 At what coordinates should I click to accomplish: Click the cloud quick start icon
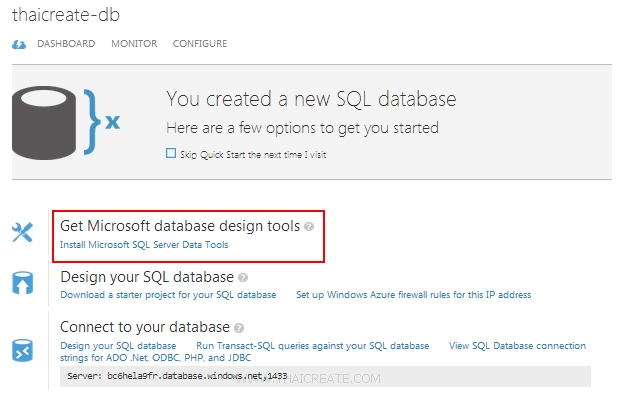[19, 44]
